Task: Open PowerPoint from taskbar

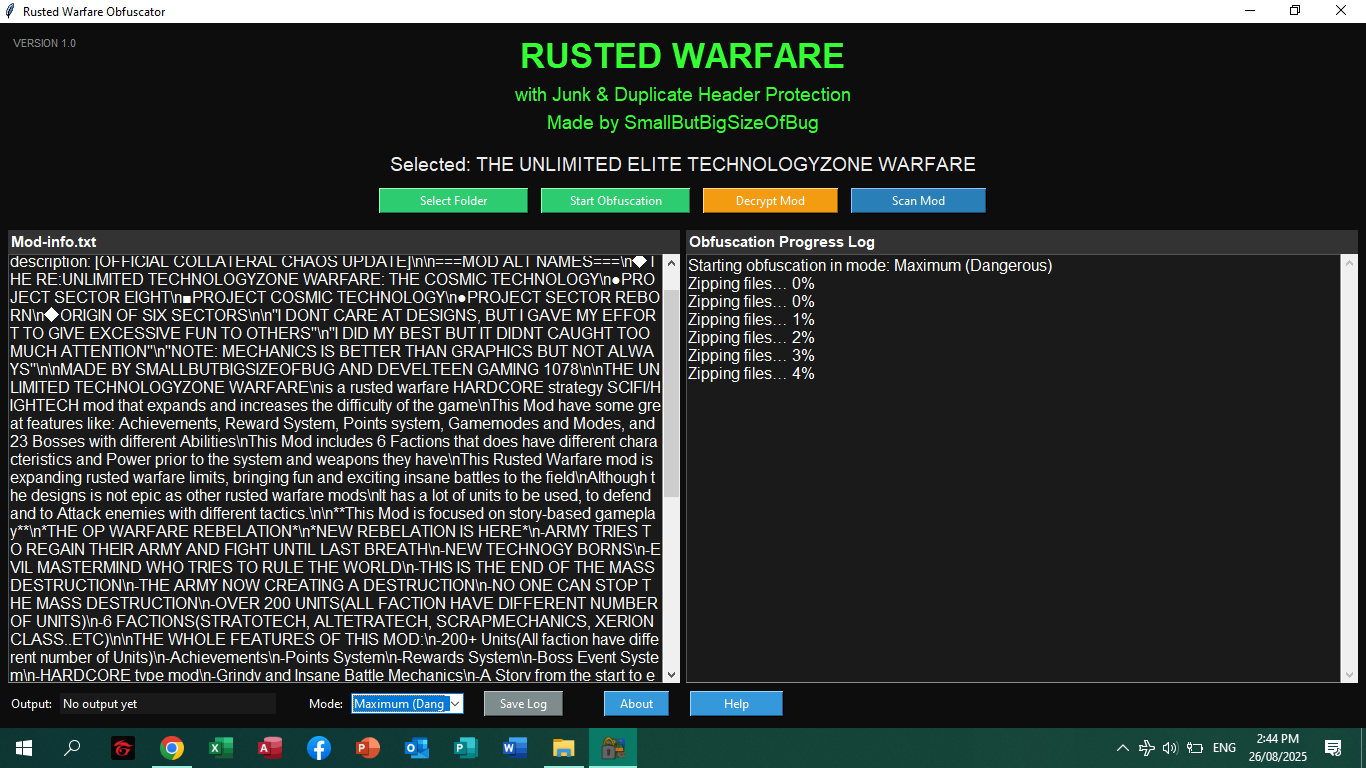Action: click(368, 748)
